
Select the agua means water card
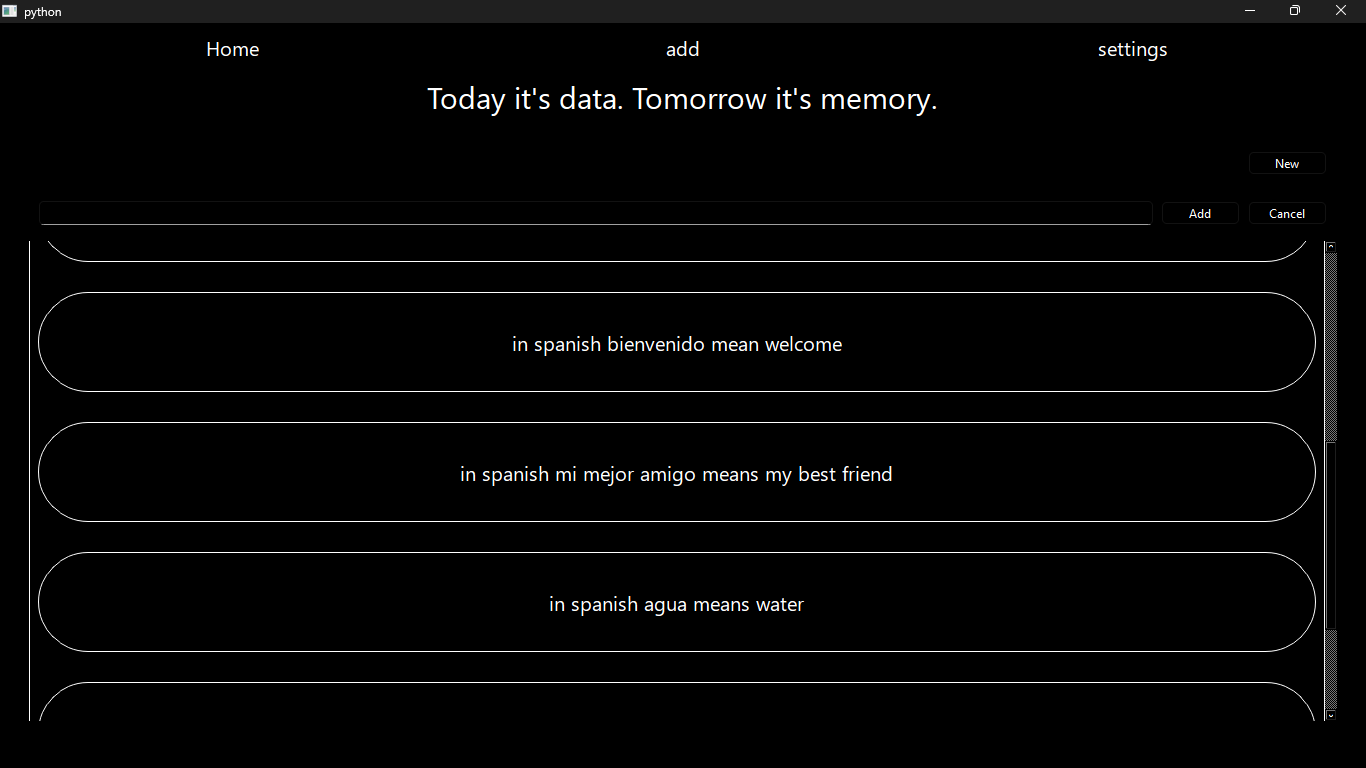(x=677, y=602)
